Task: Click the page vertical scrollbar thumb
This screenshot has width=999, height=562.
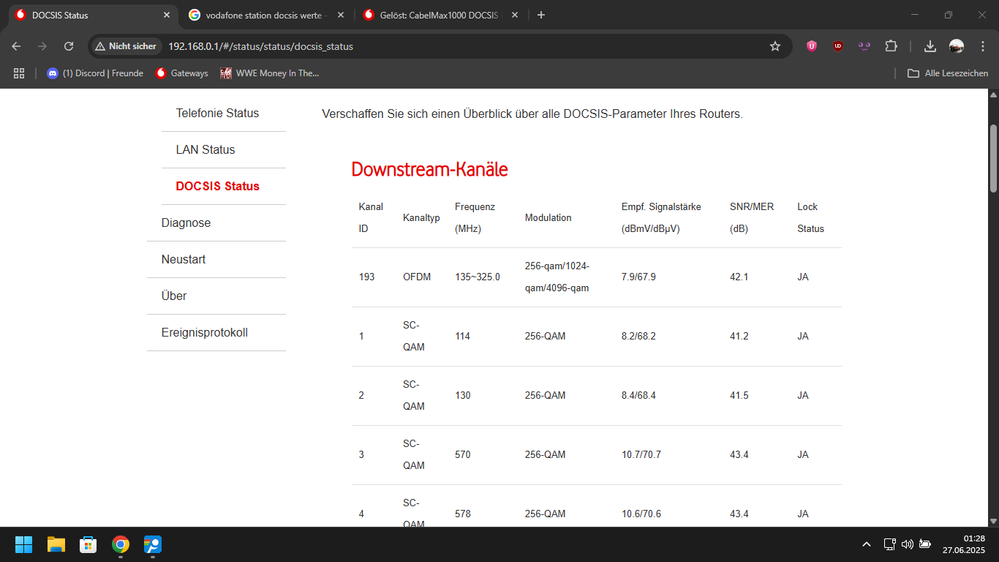Action: (x=993, y=157)
